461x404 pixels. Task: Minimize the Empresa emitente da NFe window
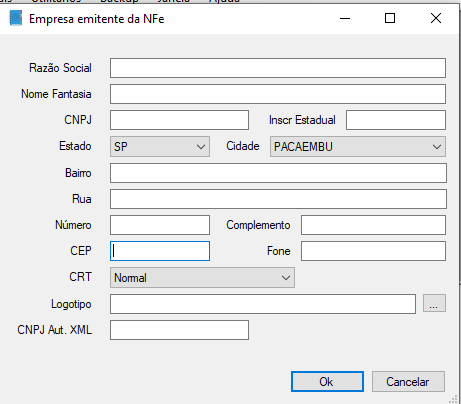[x=345, y=18]
